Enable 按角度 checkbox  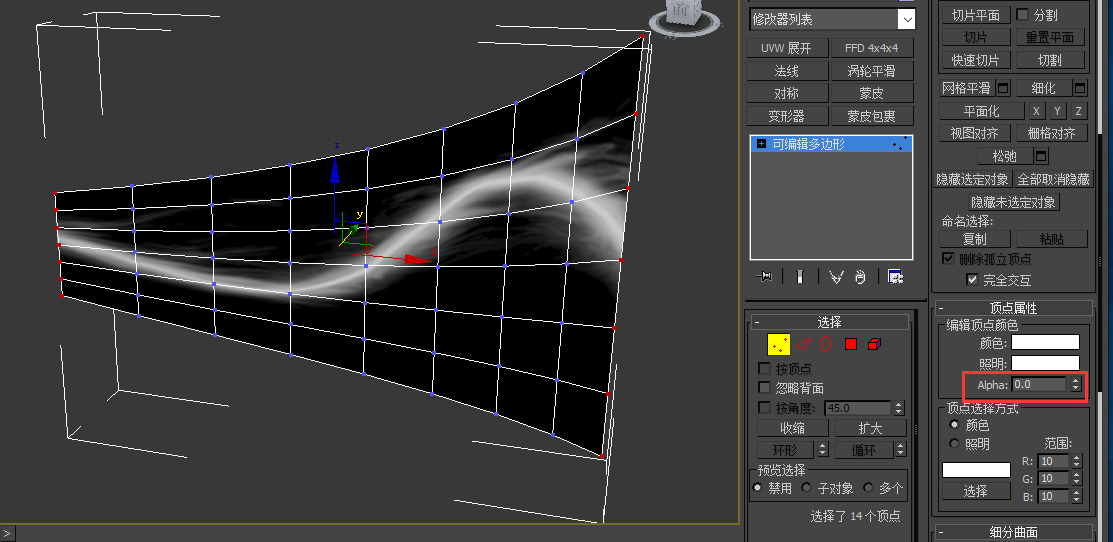(x=764, y=408)
